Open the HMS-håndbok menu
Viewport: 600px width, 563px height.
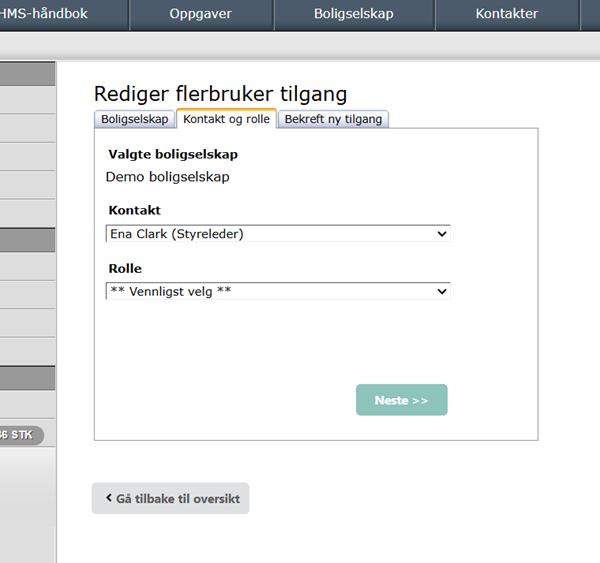[x=60, y=14]
